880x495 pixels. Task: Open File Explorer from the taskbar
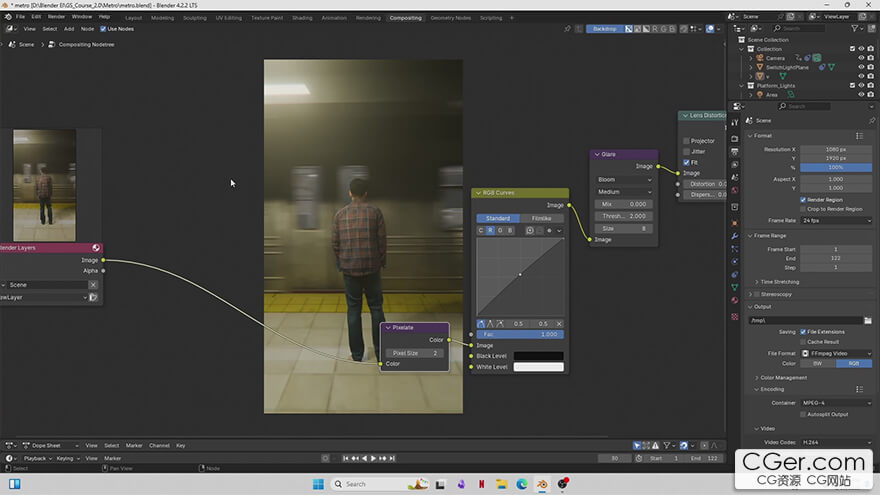[x=501, y=484]
